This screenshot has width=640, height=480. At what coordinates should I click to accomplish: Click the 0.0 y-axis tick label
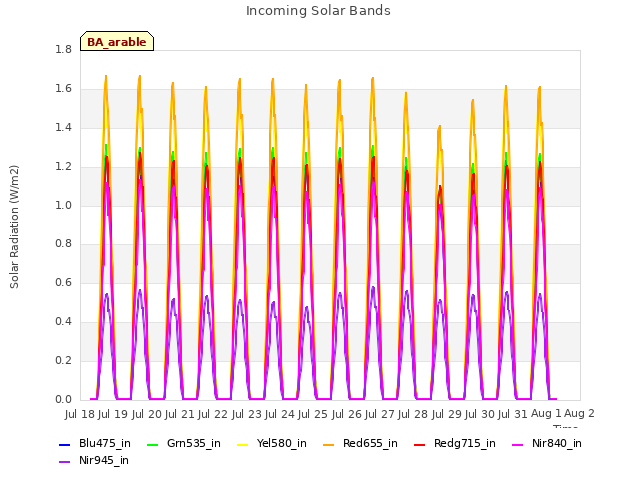point(63,399)
